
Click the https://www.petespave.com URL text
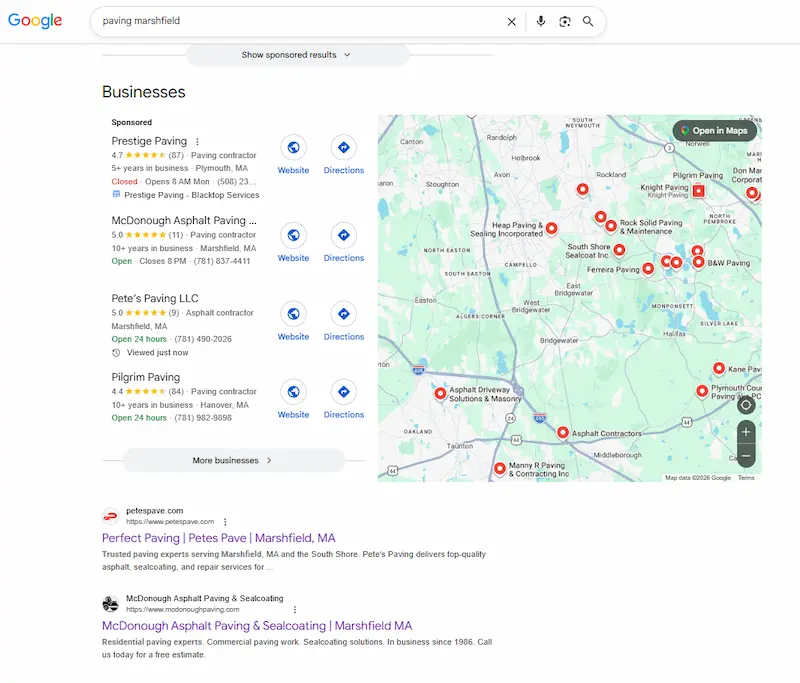coord(170,522)
